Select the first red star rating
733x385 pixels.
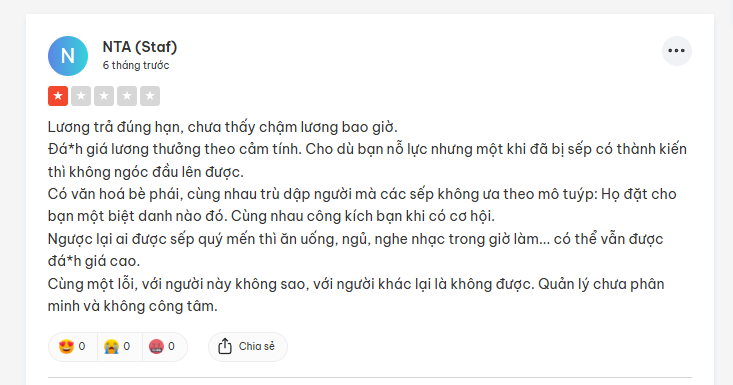tap(58, 96)
